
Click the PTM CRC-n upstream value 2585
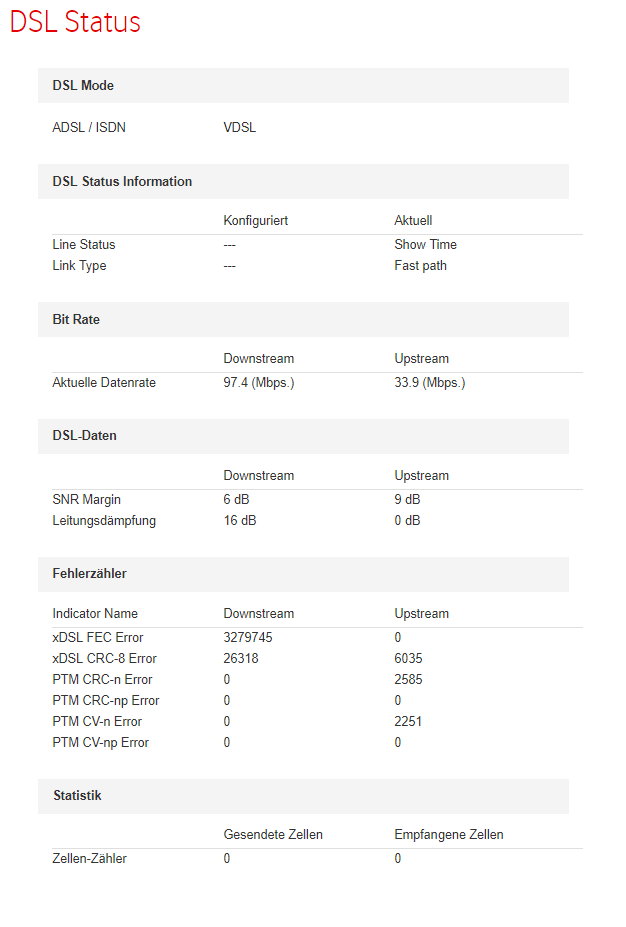tap(408, 680)
